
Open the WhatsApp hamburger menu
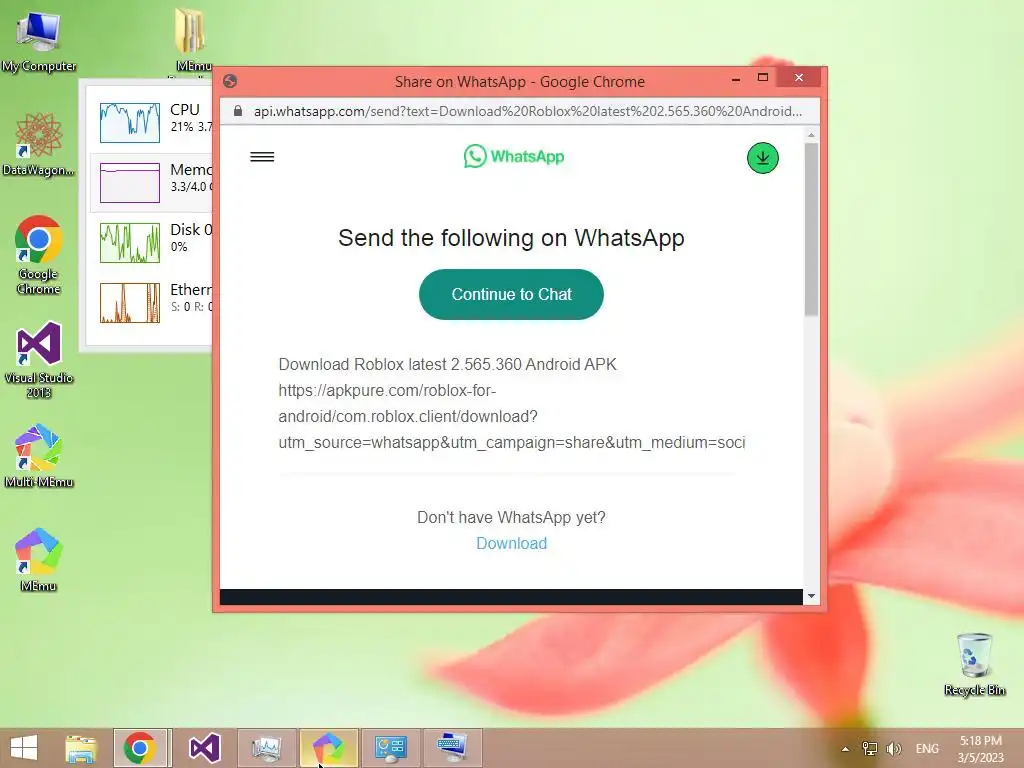click(x=262, y=157)
